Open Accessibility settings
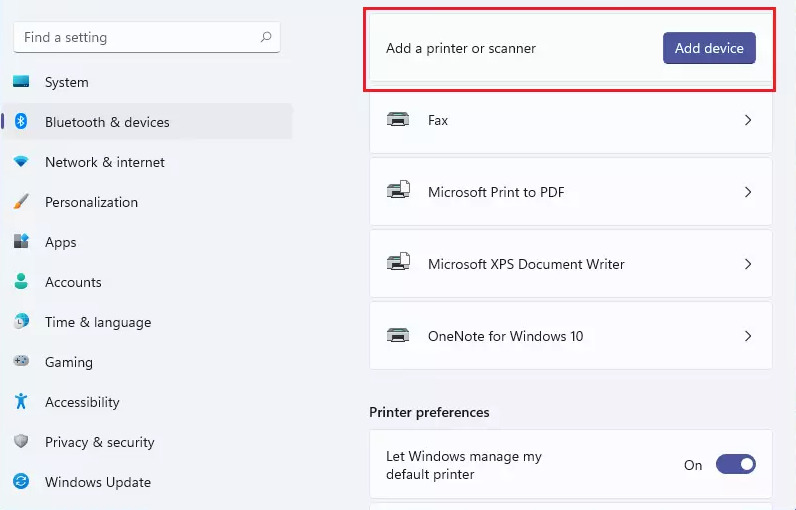This screenshot has width=796, height=510. coord(147,402)
